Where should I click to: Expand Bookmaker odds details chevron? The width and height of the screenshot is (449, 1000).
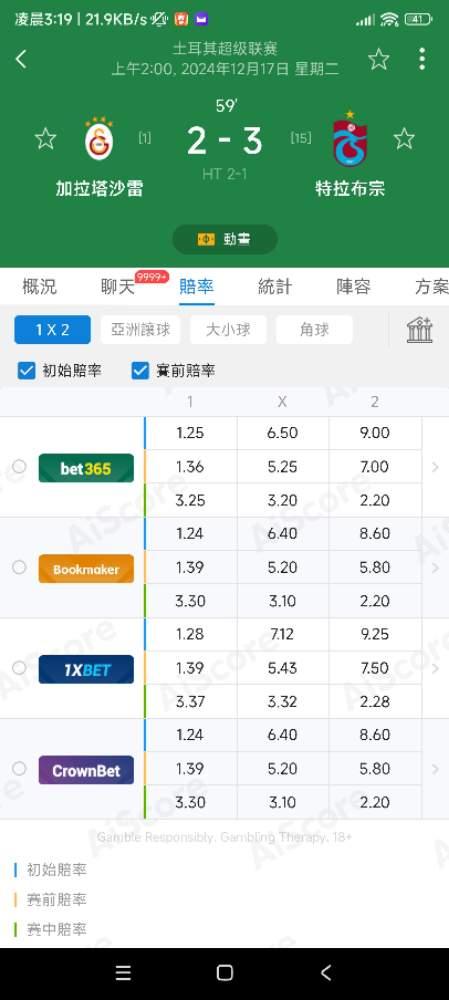pyautogui.click(x=436, y=568)
